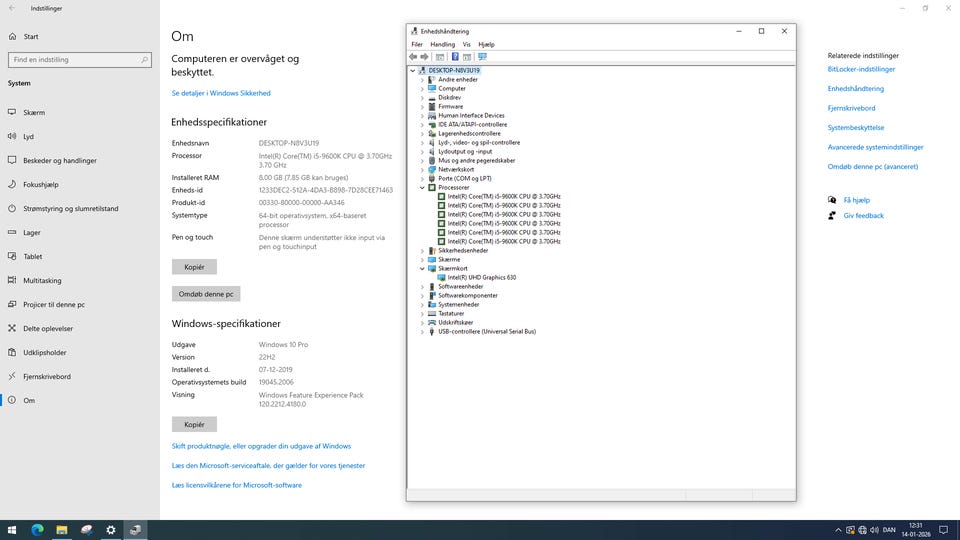Open the Vis menu
Image resolution: width=960 pixels, height=540 pixels.
466,44
